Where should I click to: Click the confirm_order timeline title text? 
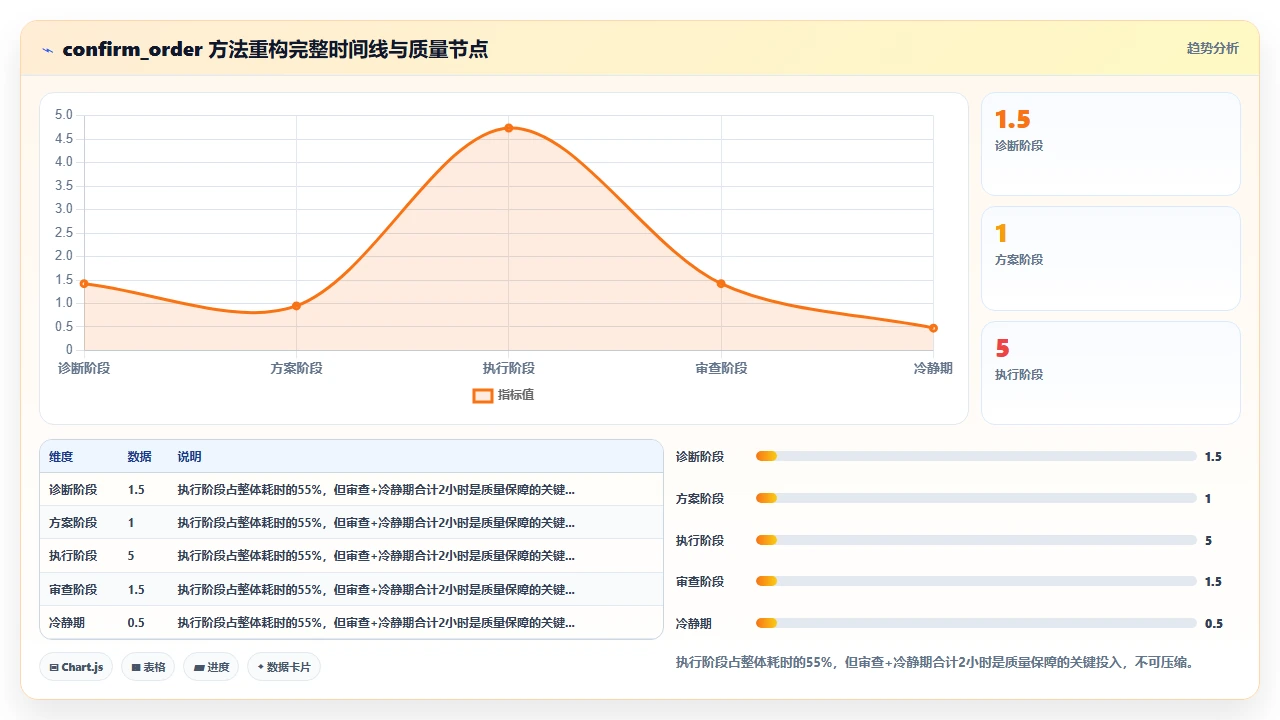[x=275, y=50]
